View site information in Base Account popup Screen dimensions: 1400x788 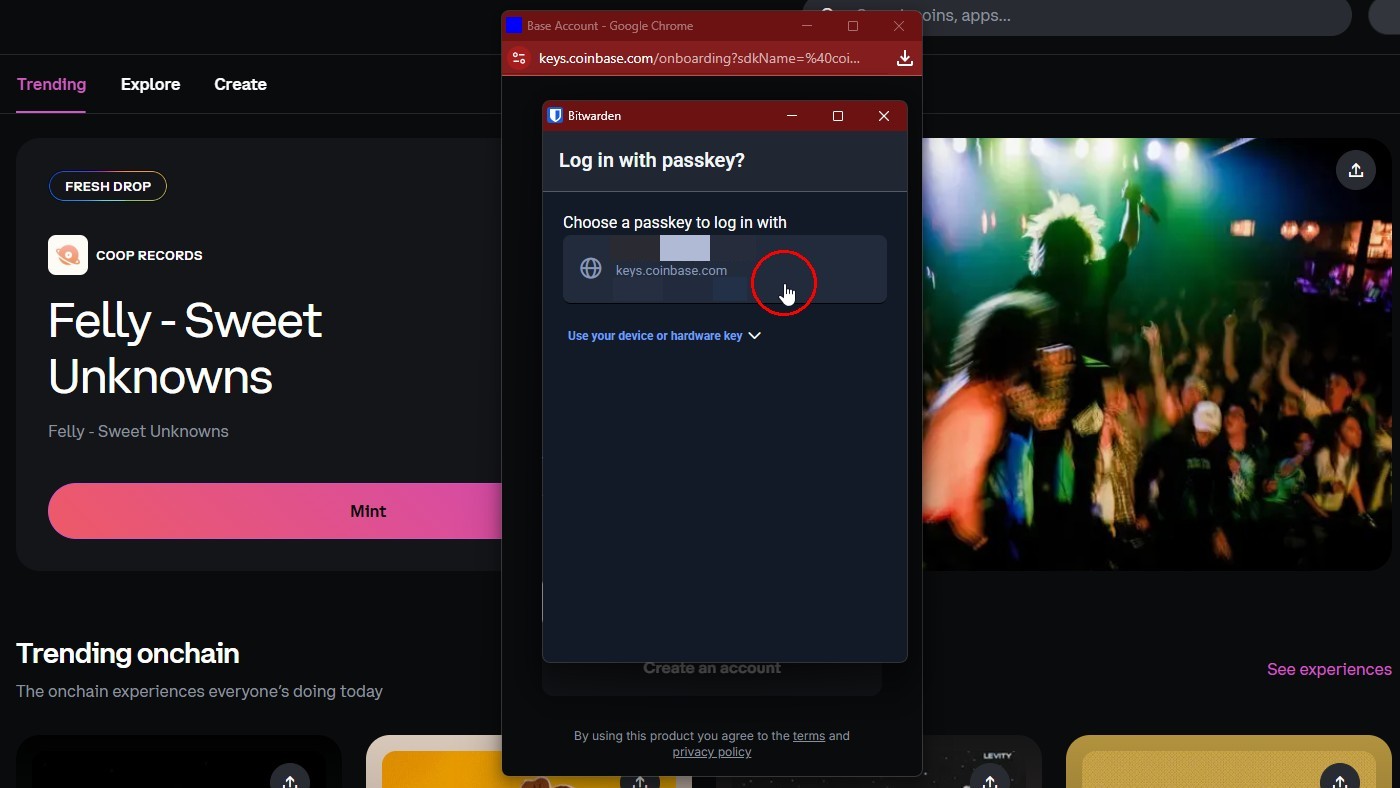pyautogui.click(x=519, y=58)
